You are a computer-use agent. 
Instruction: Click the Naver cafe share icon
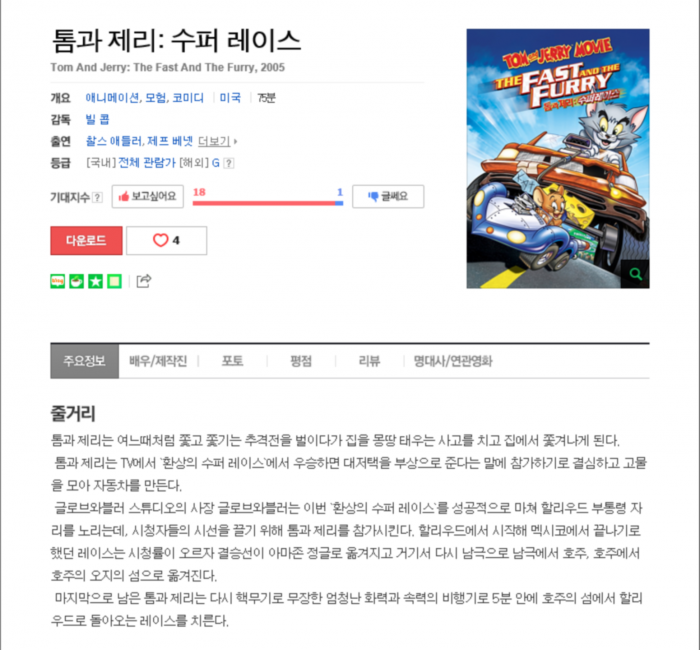76,281
